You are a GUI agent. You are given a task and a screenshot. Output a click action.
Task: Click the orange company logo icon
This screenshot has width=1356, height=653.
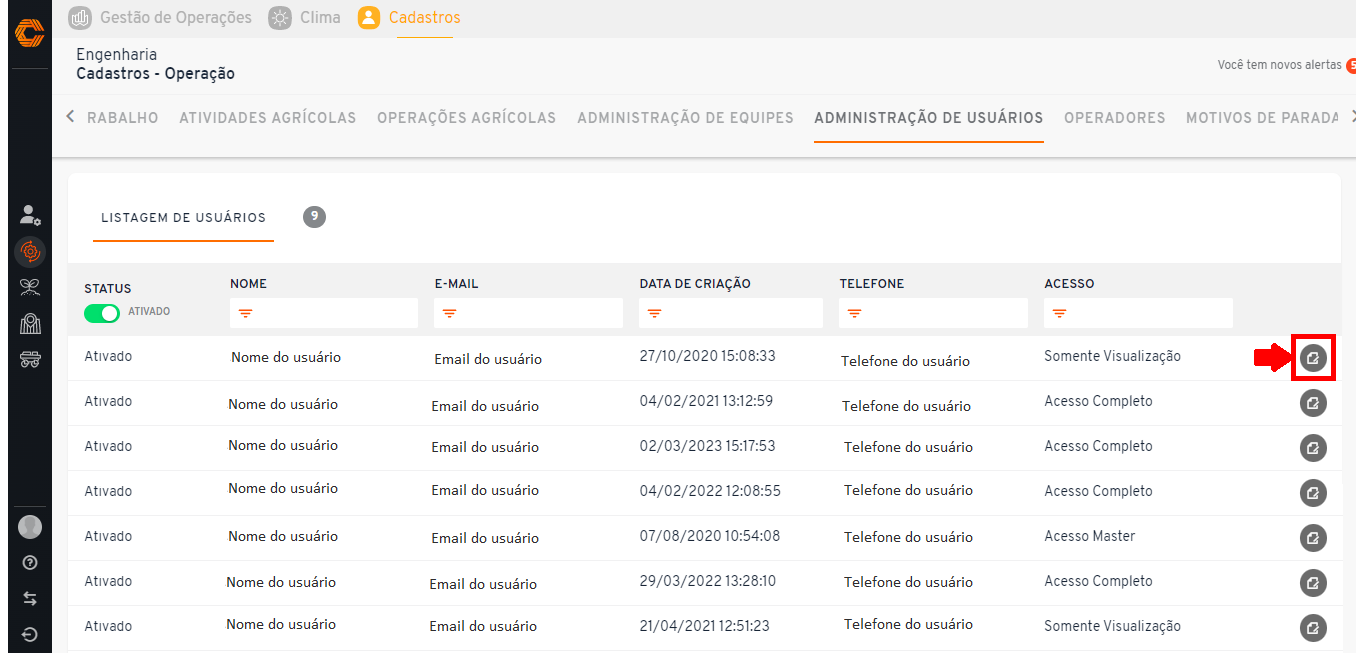click(29, 32)
